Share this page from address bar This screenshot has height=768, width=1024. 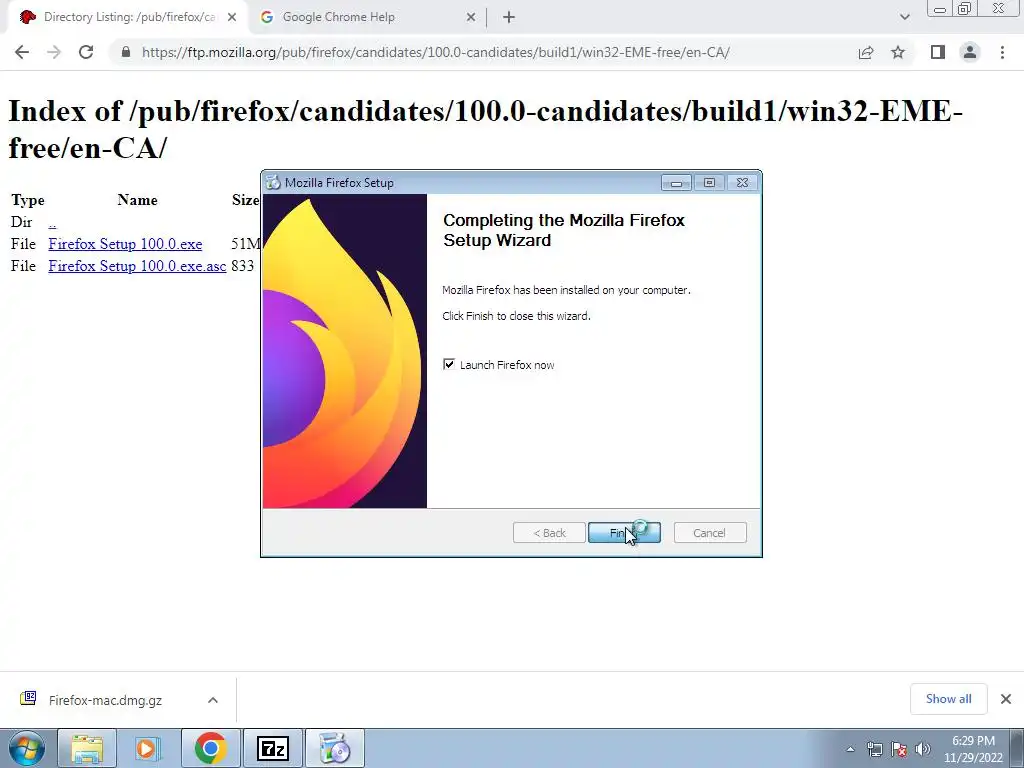[x=866, y=52]
